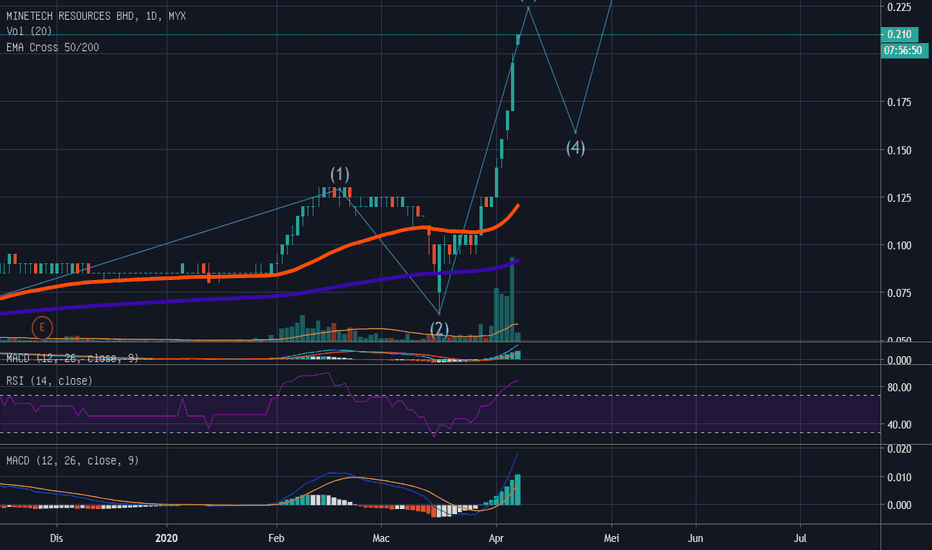Image resolution: width=932 pixels, height=550 pixels.
Task: Click the earnings E marker icon
Action: [x=42, y=328]
